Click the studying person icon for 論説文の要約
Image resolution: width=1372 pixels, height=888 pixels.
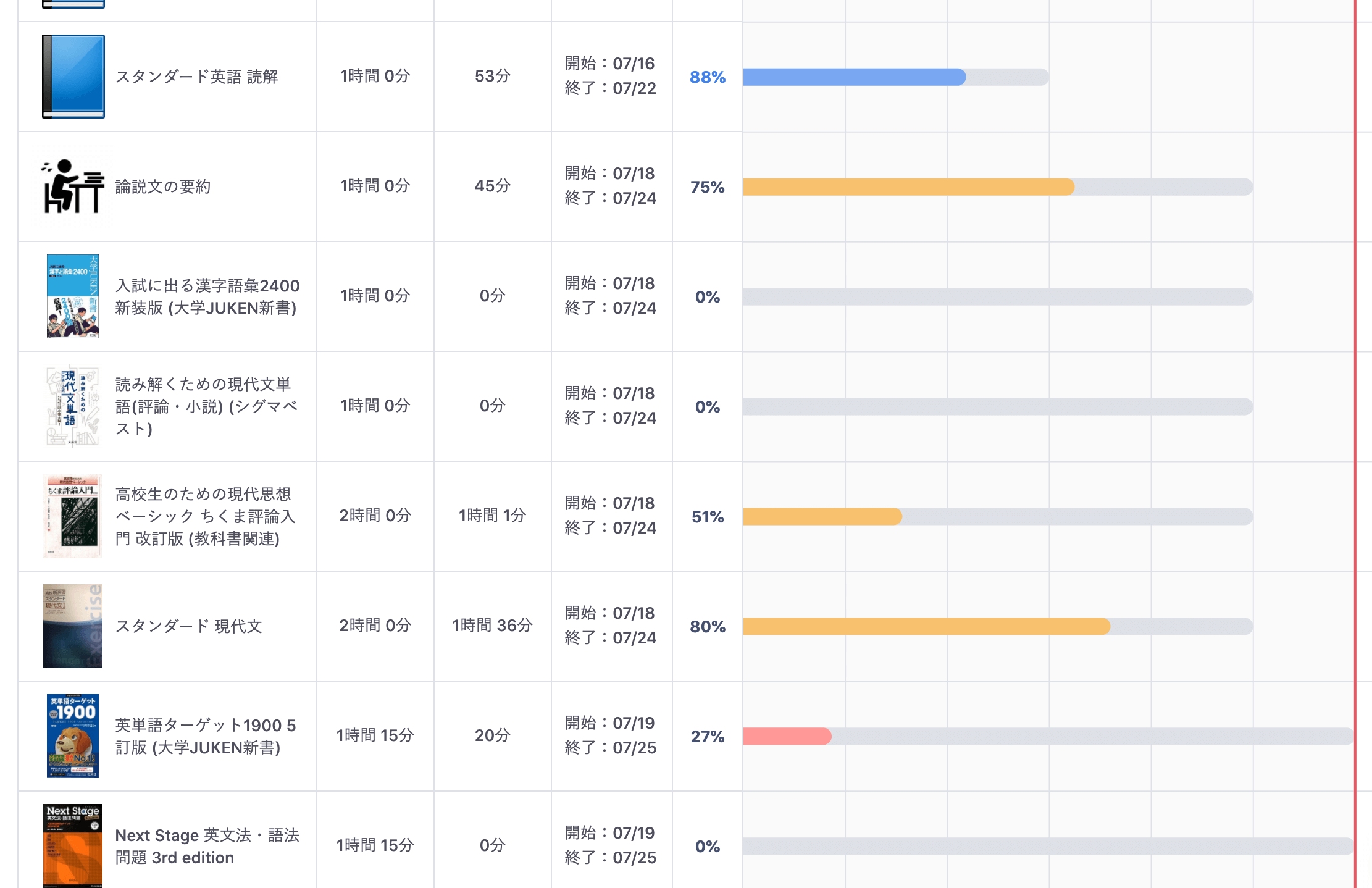(73, 186)
